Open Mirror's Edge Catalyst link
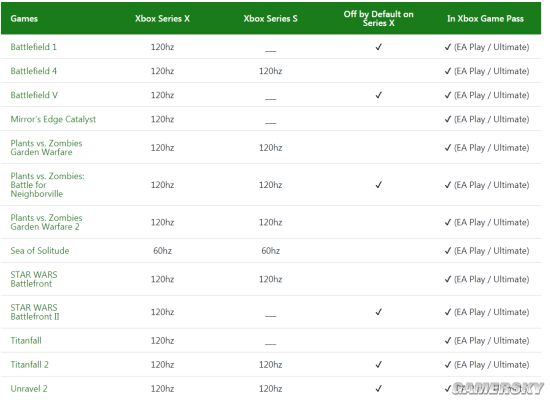The height and width of the screenshot is (400, 550). tap(53, 119)
